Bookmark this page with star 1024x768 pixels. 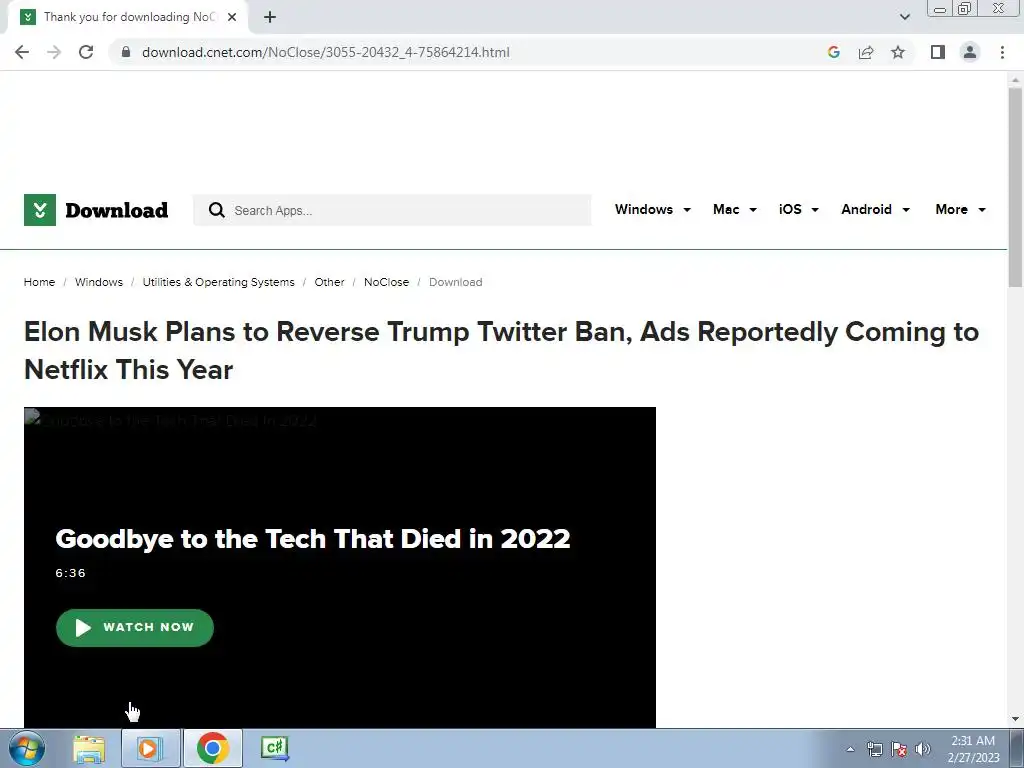click(898, 52)
